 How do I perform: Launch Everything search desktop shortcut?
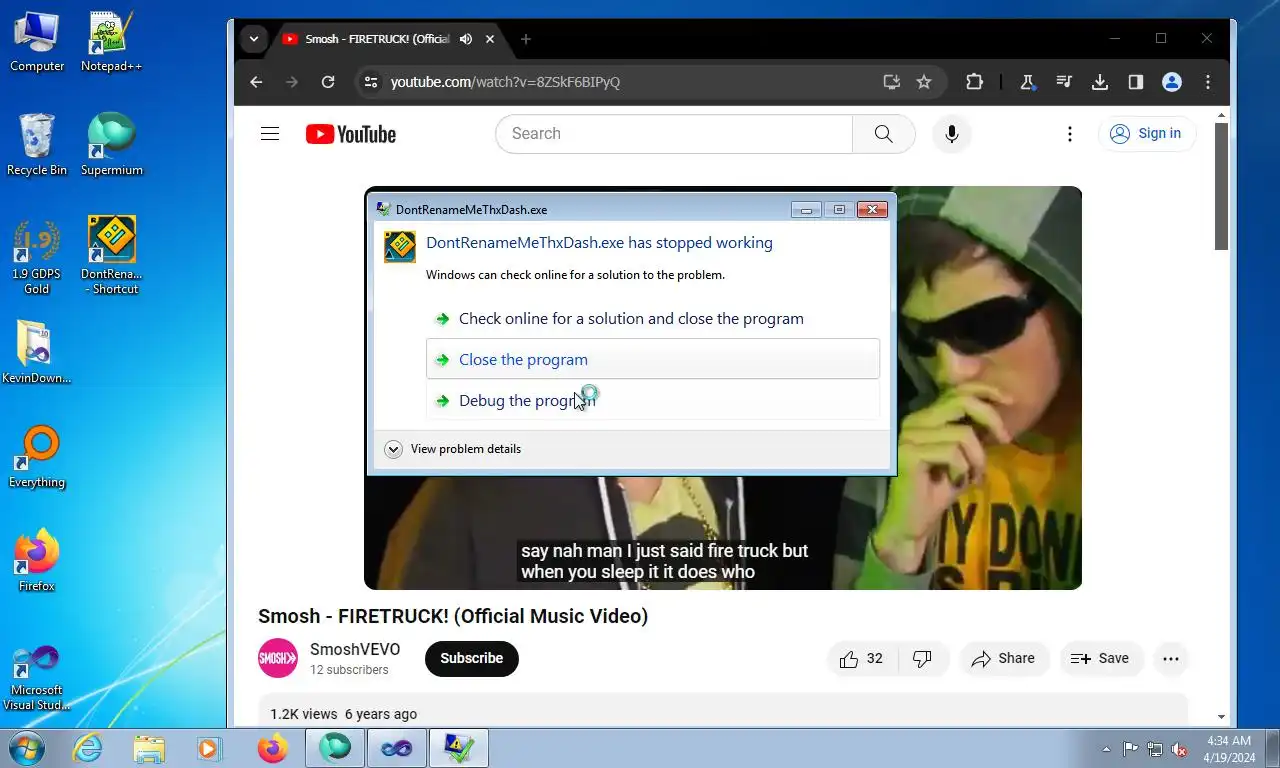point(37,457)
